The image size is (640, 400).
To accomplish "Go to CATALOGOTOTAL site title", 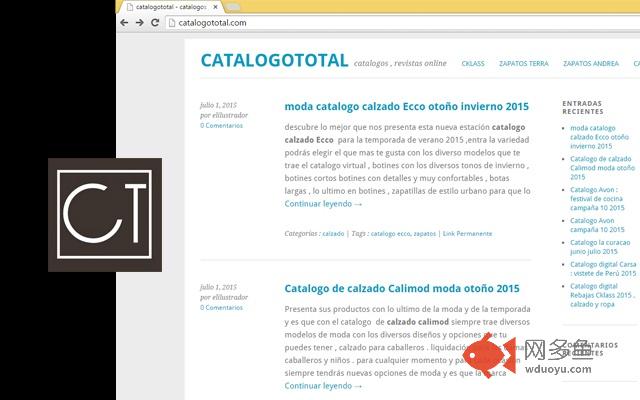I will tap(274, 61).
